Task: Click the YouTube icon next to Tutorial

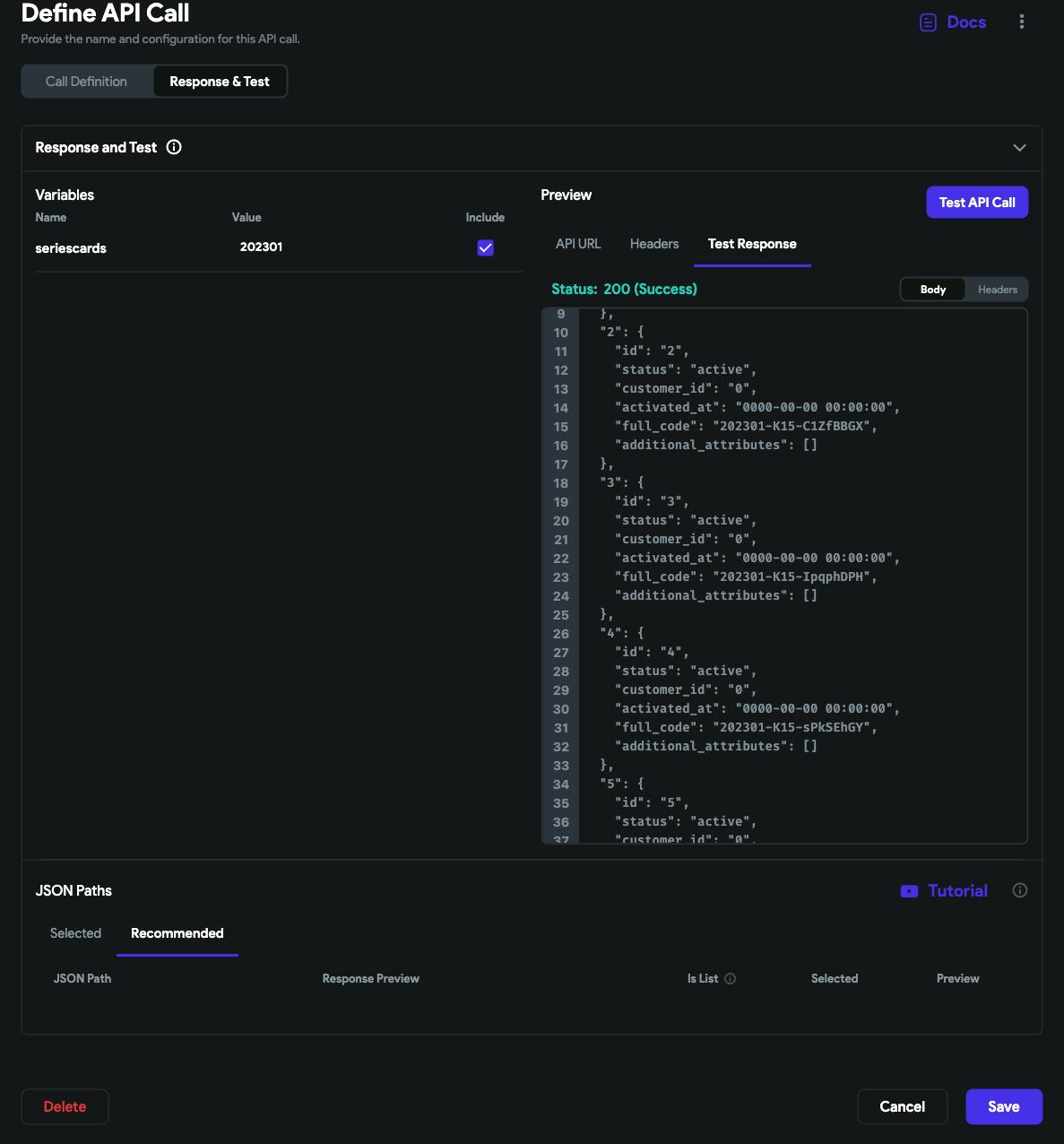Action: pos(909,891)
